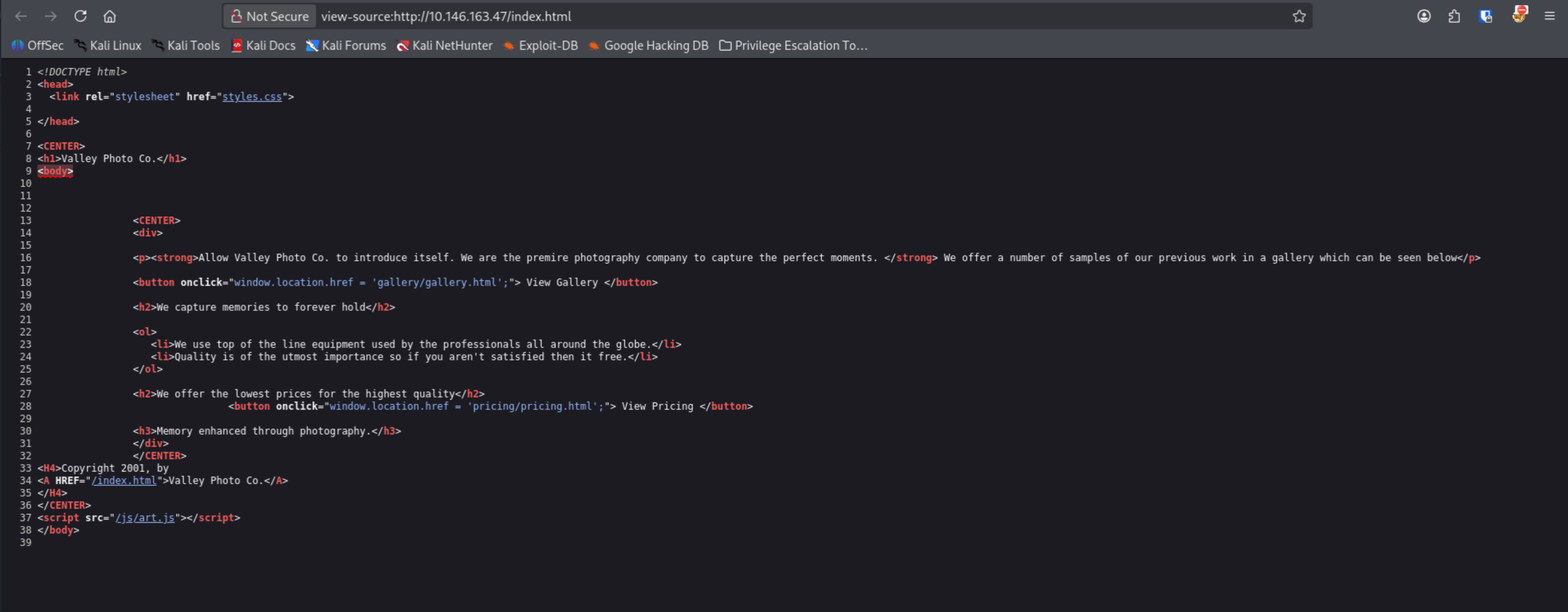Bookmark this page with the star
Screen dimensions: 1568x612
pos(1299,17)
